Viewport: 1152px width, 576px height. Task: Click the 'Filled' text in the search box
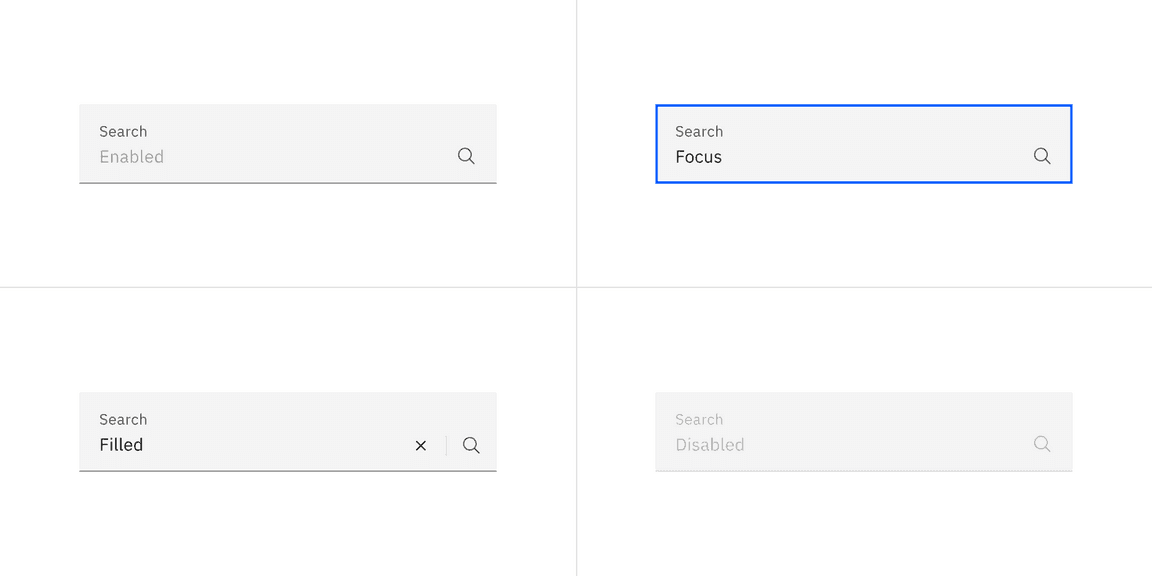pyautogui.click(x=121, y=445)
